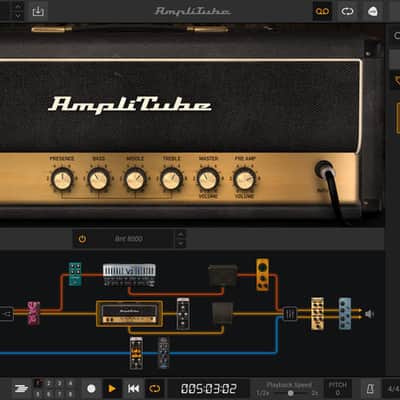The image size is (400, 400).
Task: Open the Custom Shop icon
Action: pos(372,11)
